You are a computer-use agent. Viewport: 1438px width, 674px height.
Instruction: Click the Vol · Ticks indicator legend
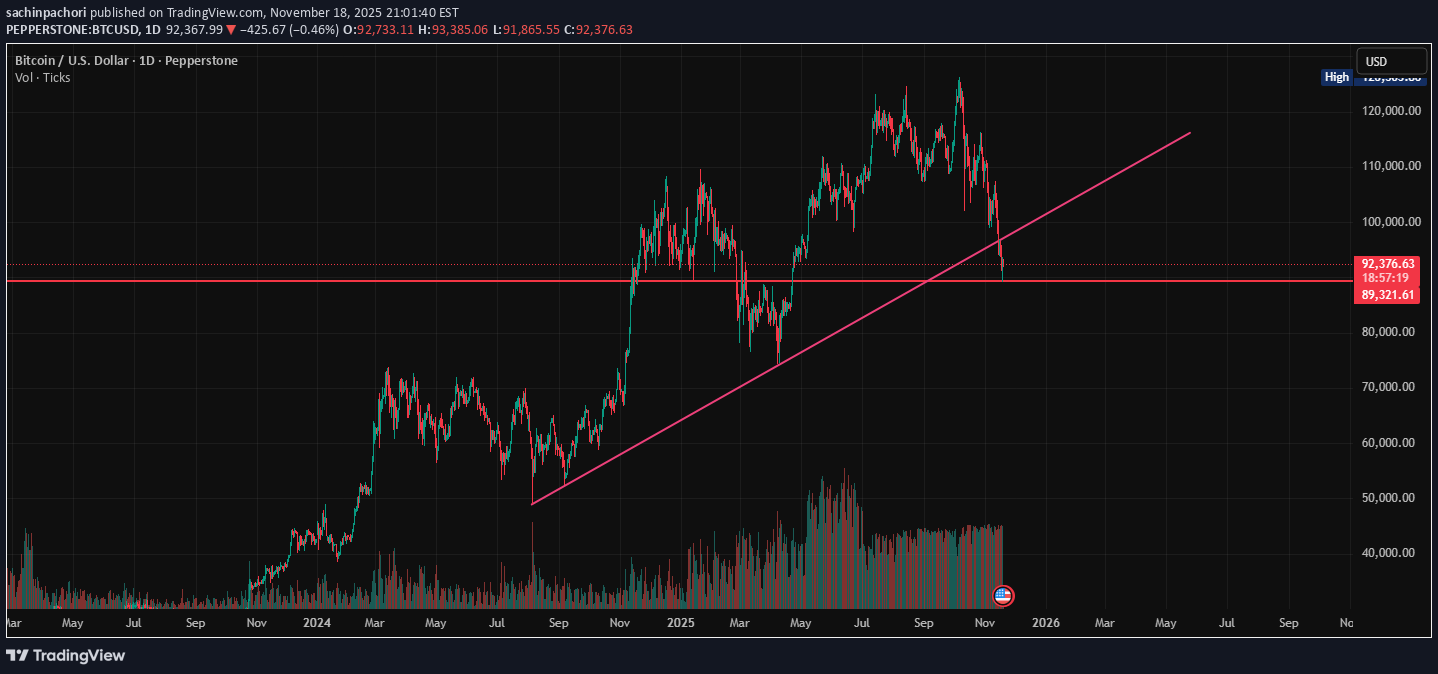click(43, 77)
